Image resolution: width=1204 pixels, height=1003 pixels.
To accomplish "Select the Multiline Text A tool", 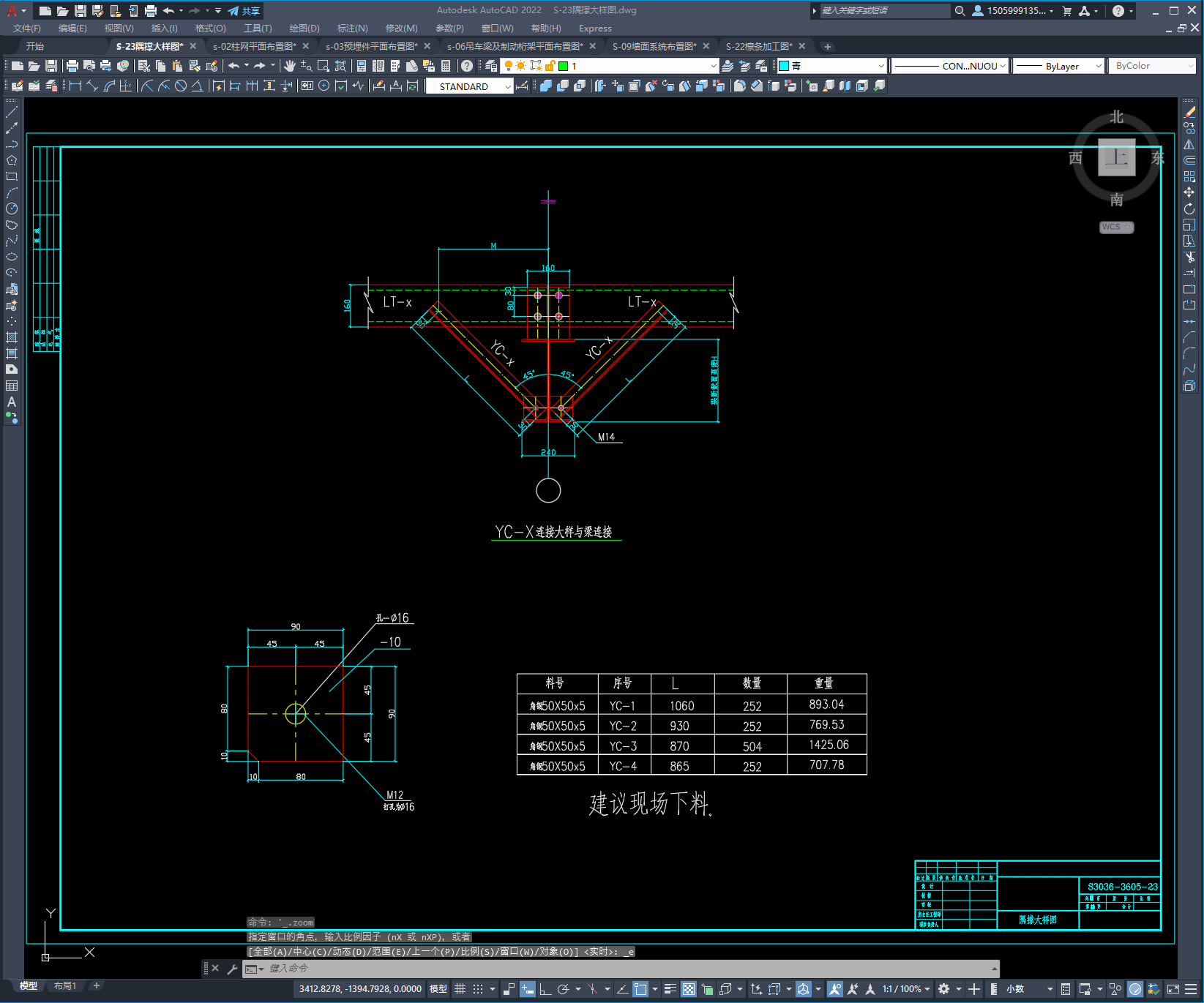I will click(x=12, y=402).
